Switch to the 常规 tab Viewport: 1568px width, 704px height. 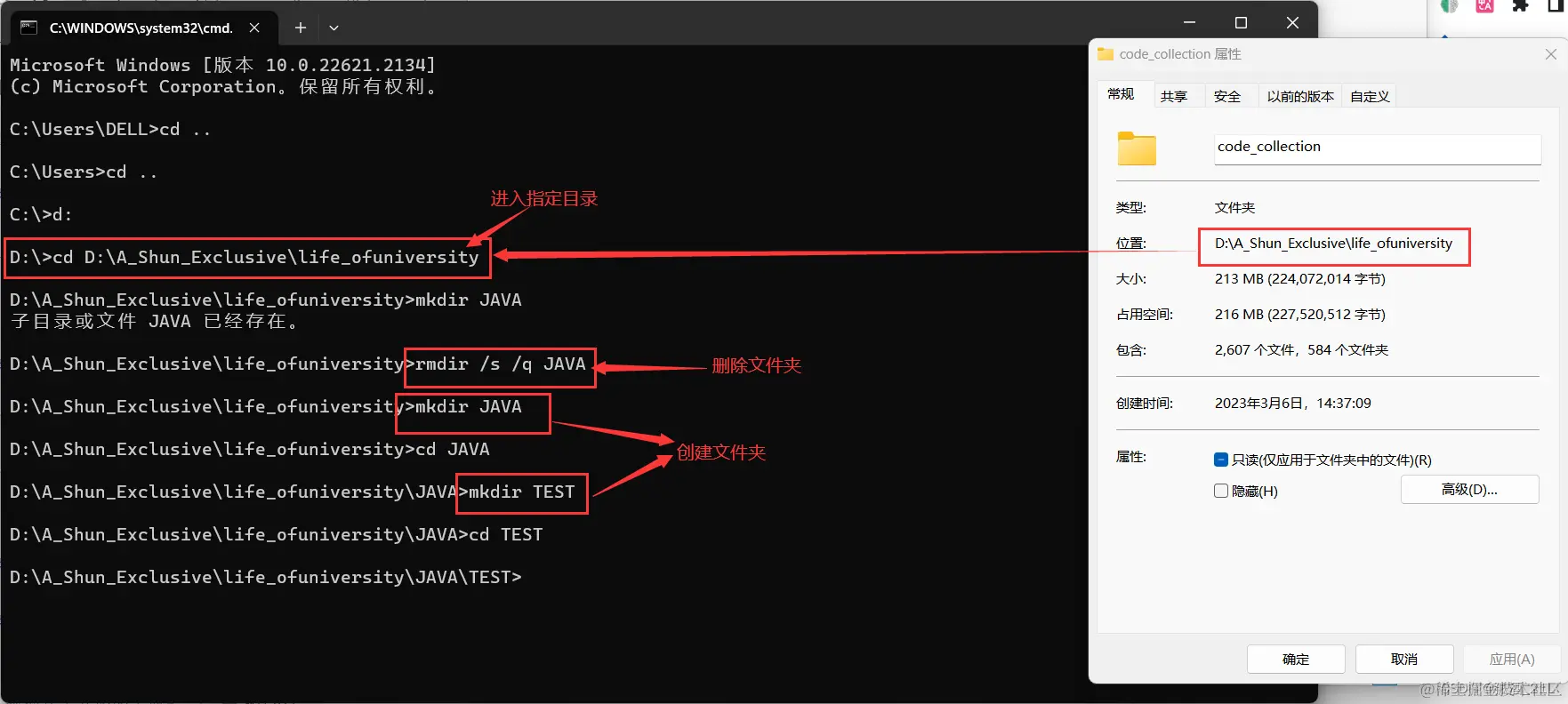tap(1121, 94)
